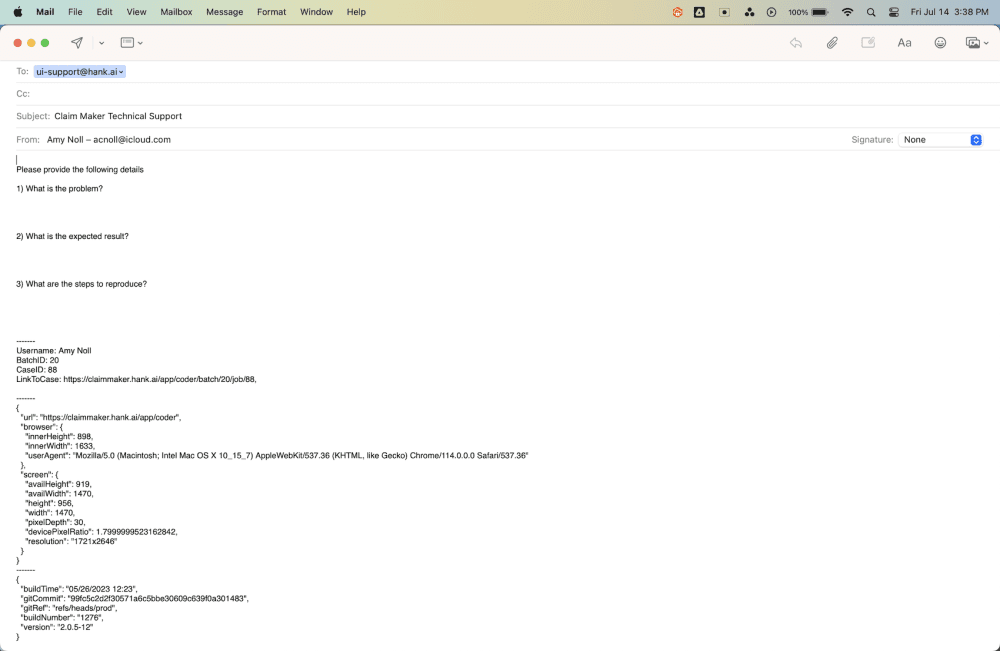Click the "innerHeight": 898 line

point(59,437)
